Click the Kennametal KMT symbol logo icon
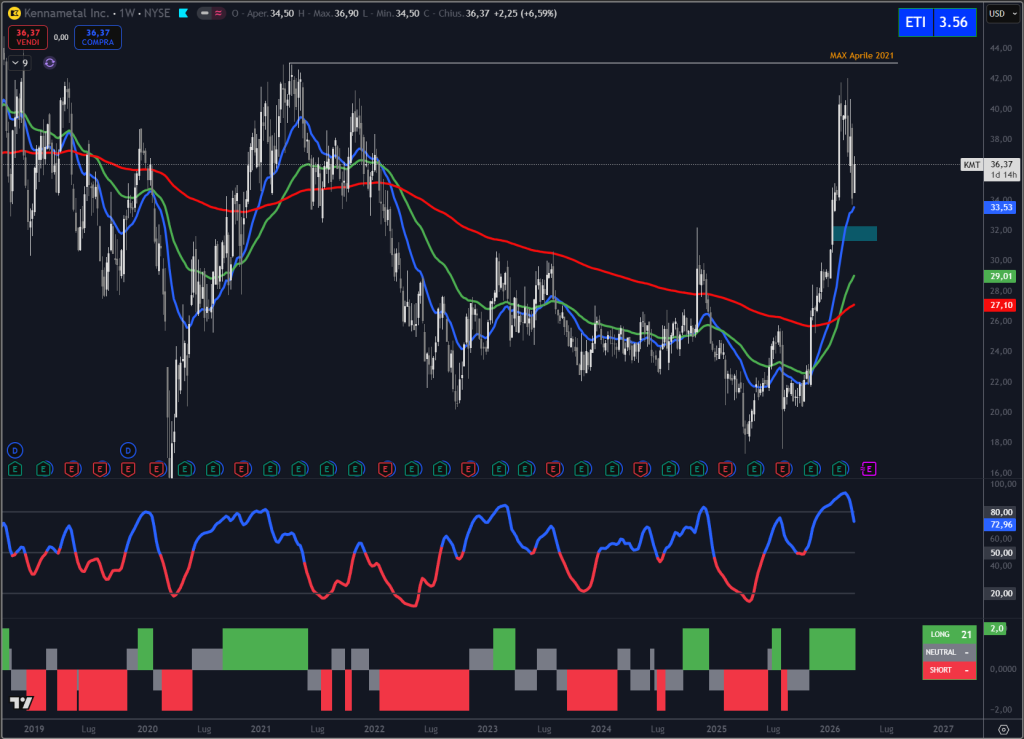Image resolution: width=1024 pixels, height=739 pixels. click(x=12, y=13)
